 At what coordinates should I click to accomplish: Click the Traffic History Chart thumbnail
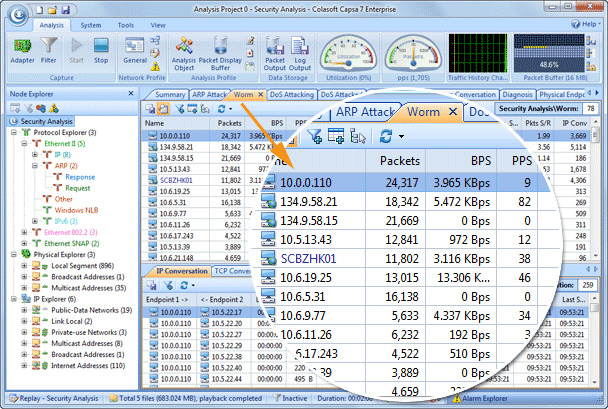pyautogui.click(x=478, y=53)
